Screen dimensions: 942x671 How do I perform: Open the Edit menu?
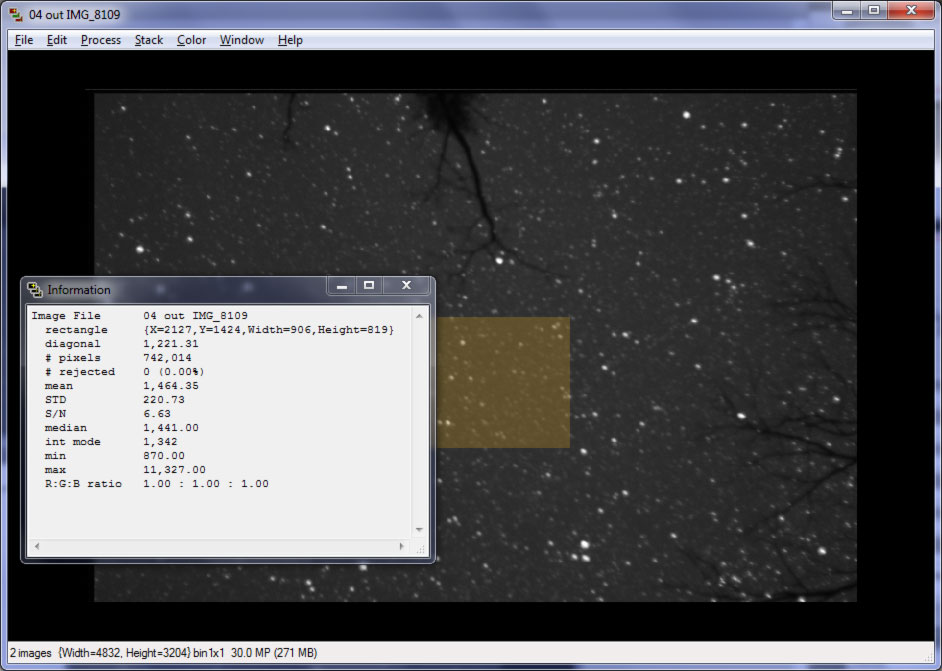pyautogui.click(x=55, y=40)
